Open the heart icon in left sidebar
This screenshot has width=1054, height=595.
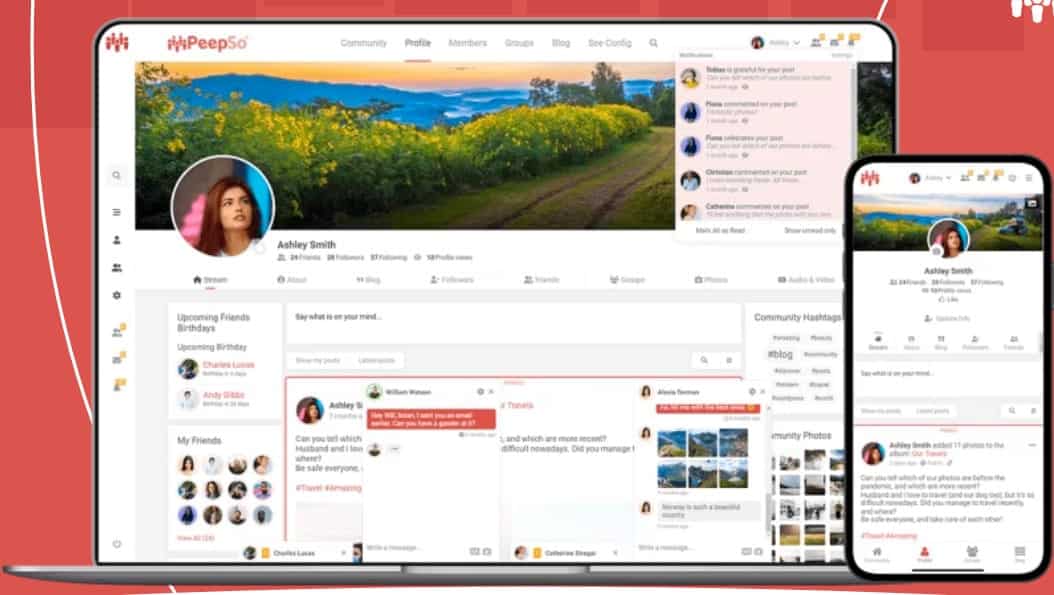[117, 544]
